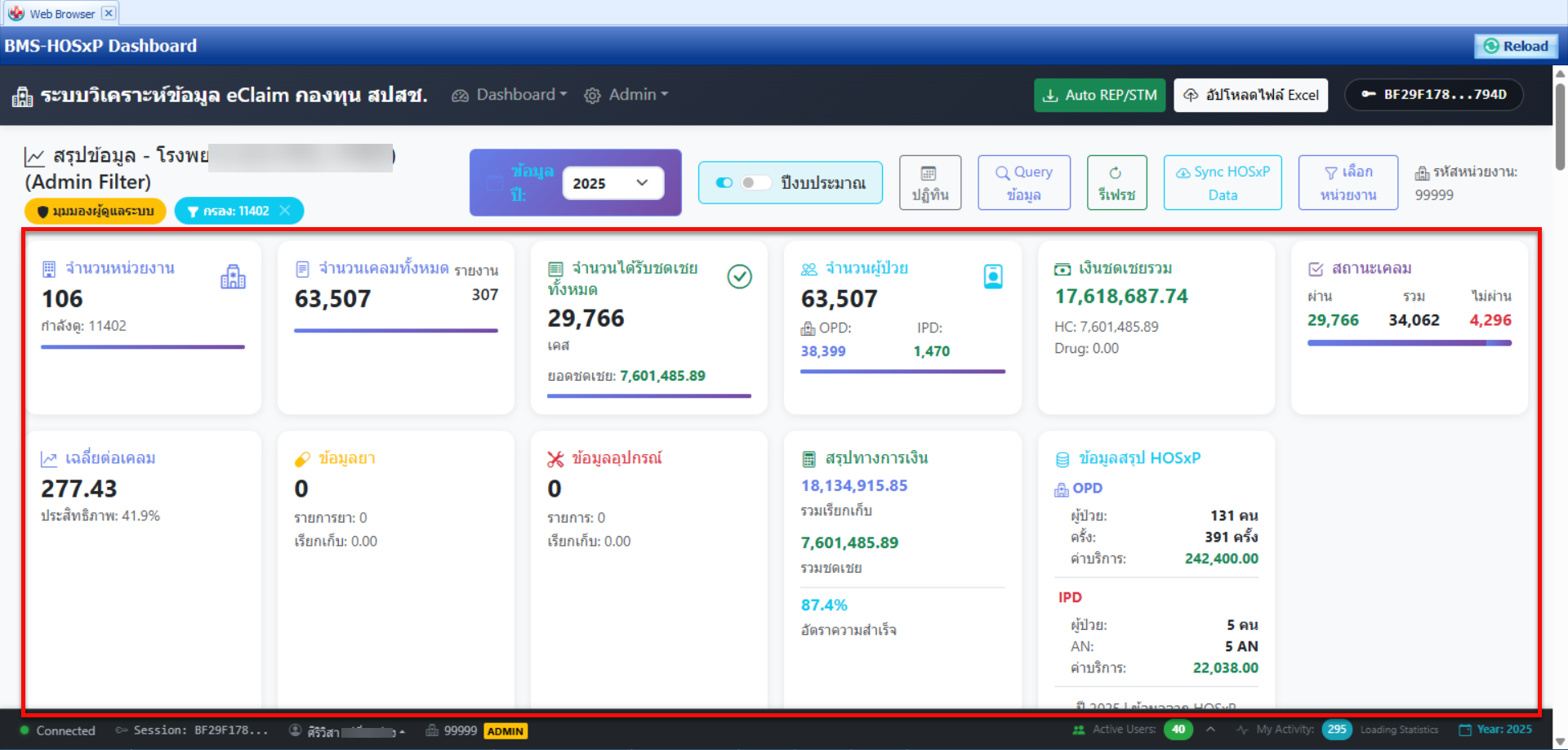The image size is (1568, 750).
Task: Remove the กรอง: 11402 filter tag
Action: [285, 211]
